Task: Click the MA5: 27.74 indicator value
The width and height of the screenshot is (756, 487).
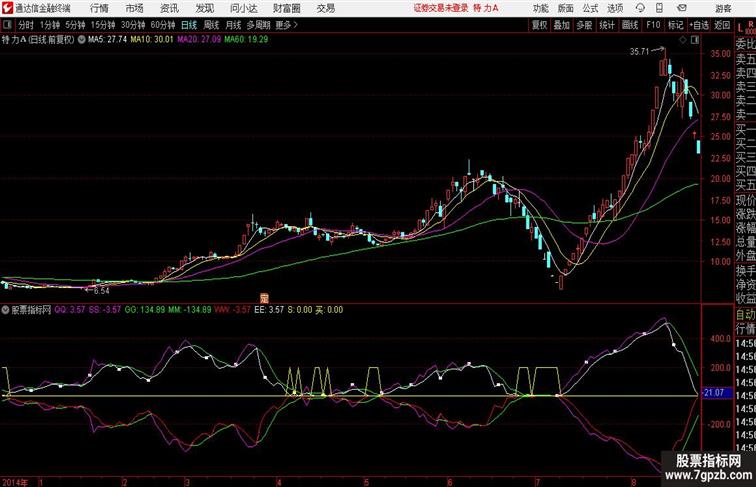Action: (107, 40)
